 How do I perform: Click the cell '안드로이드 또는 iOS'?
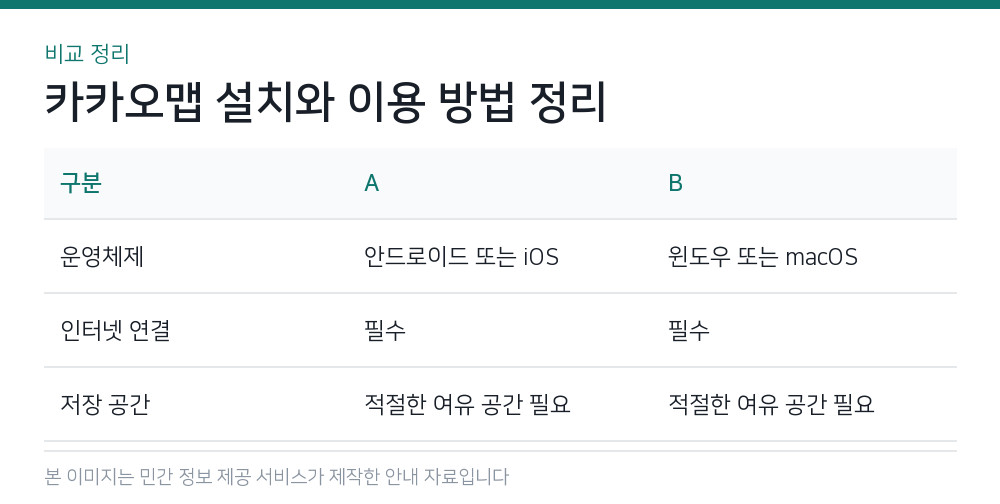click(x=461, y=256)
